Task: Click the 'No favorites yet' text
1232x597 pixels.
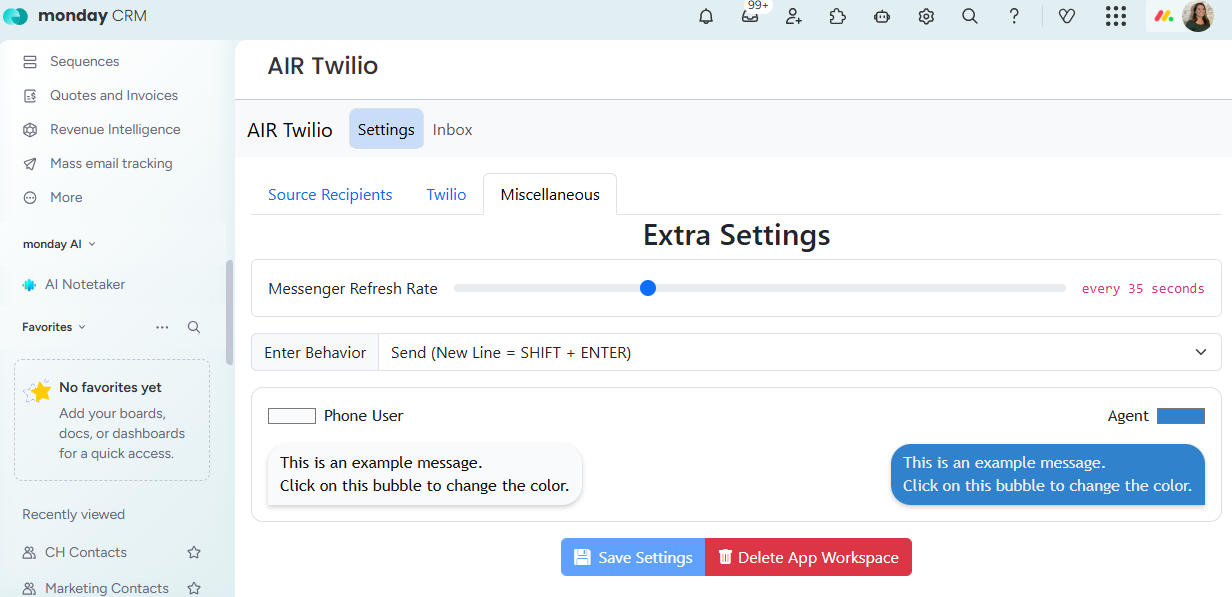Action: tap(110, 388)
